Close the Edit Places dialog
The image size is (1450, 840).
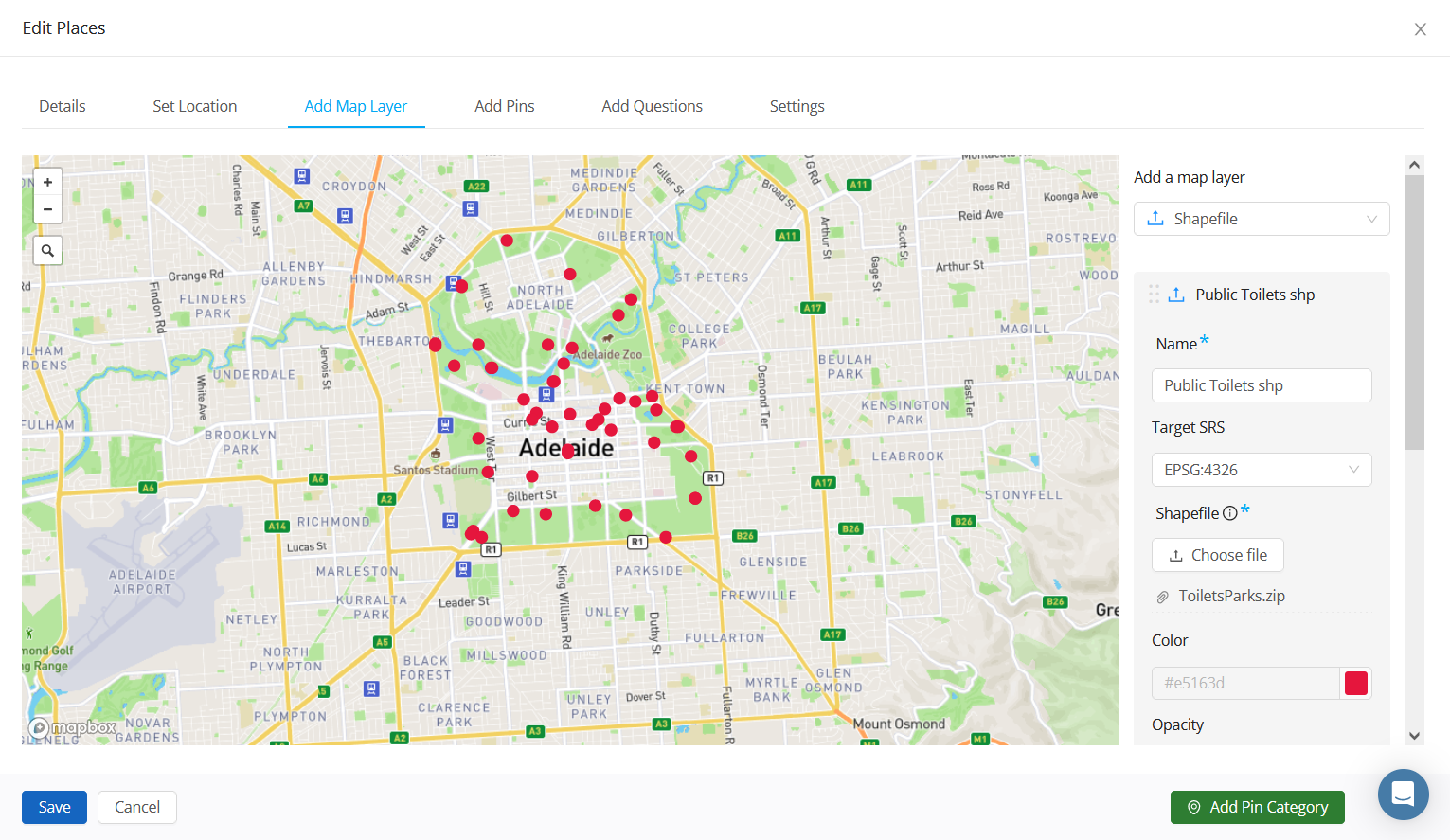point(1420,29)
